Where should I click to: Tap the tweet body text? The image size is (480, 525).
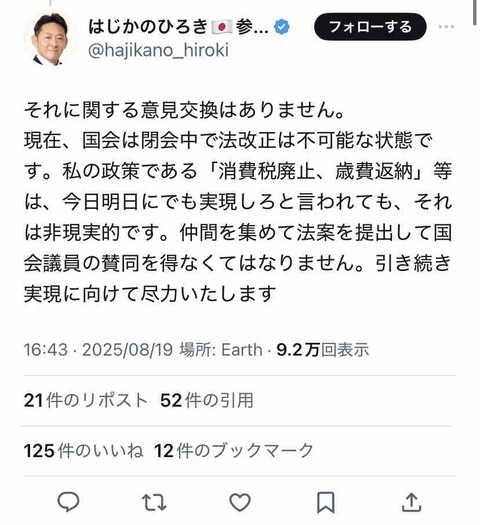[x=238, y=202]
